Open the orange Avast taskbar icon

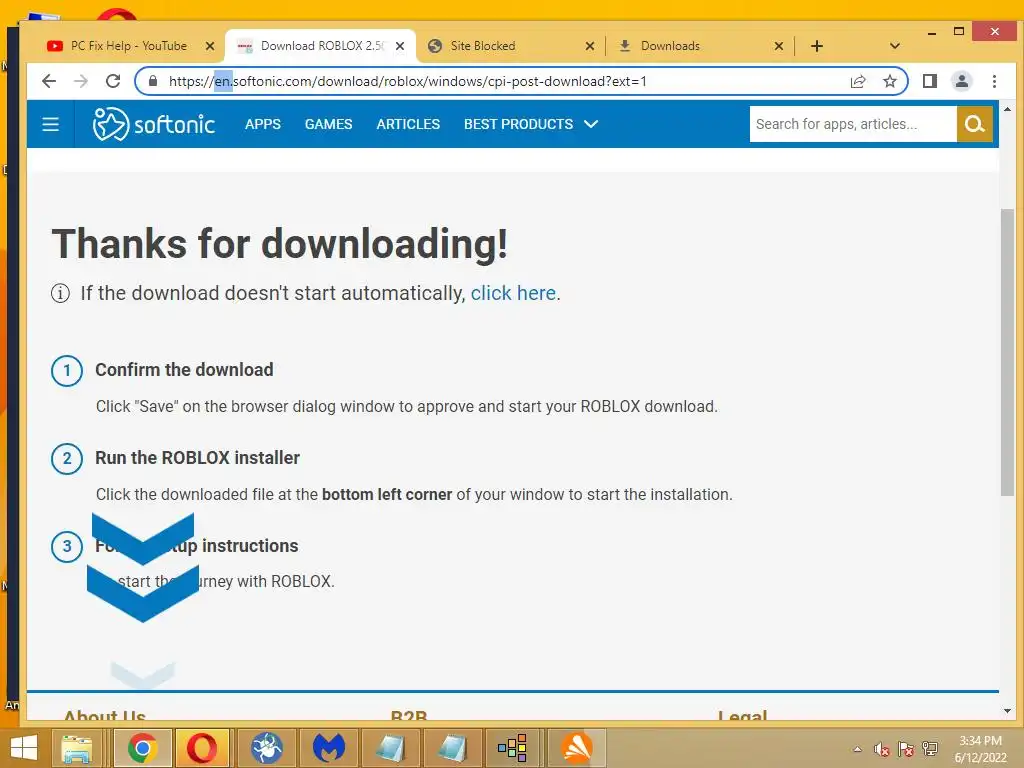pyautogui.click(x=577, y=748)
